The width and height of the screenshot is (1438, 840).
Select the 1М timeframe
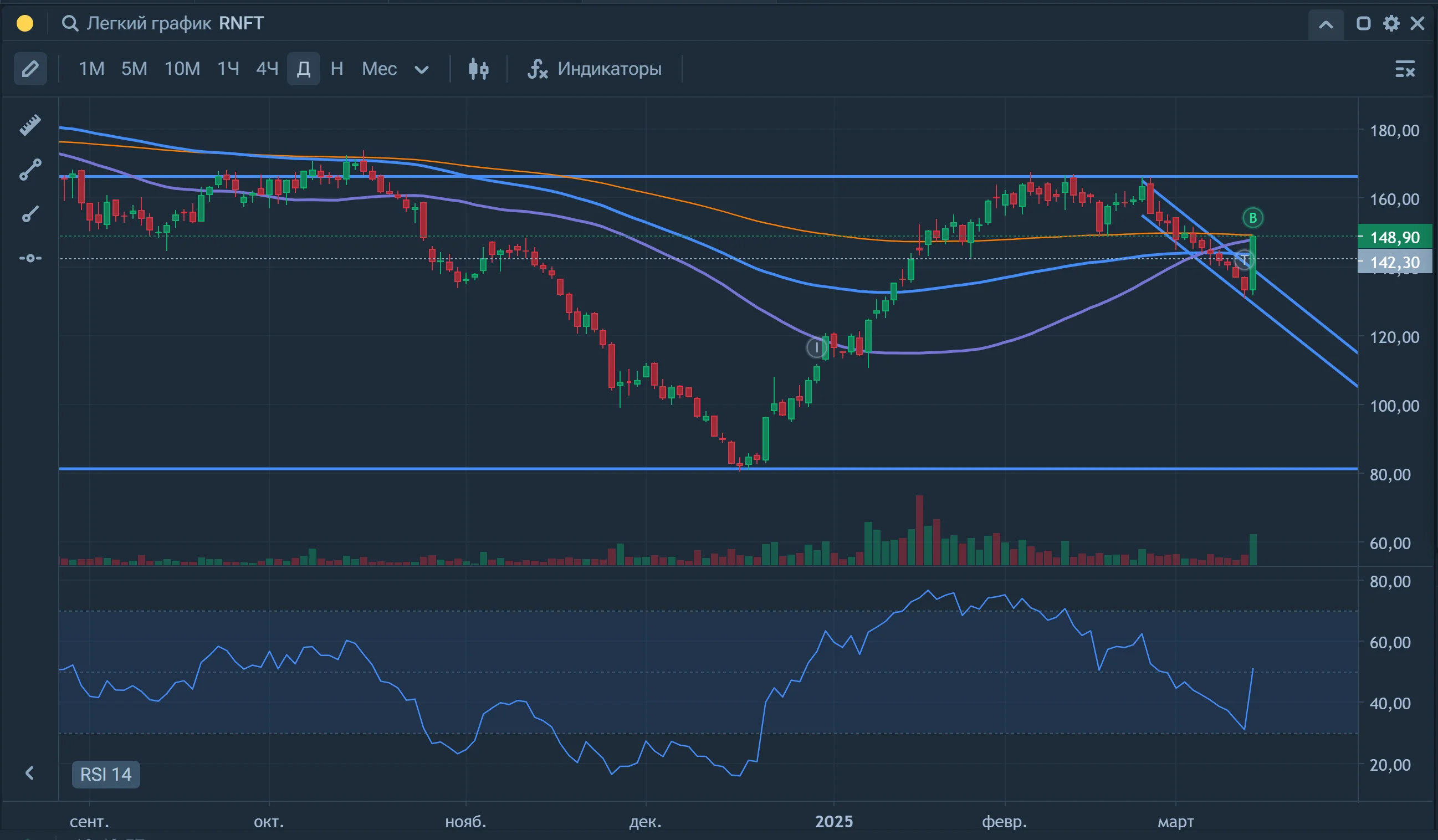[91, 69]
